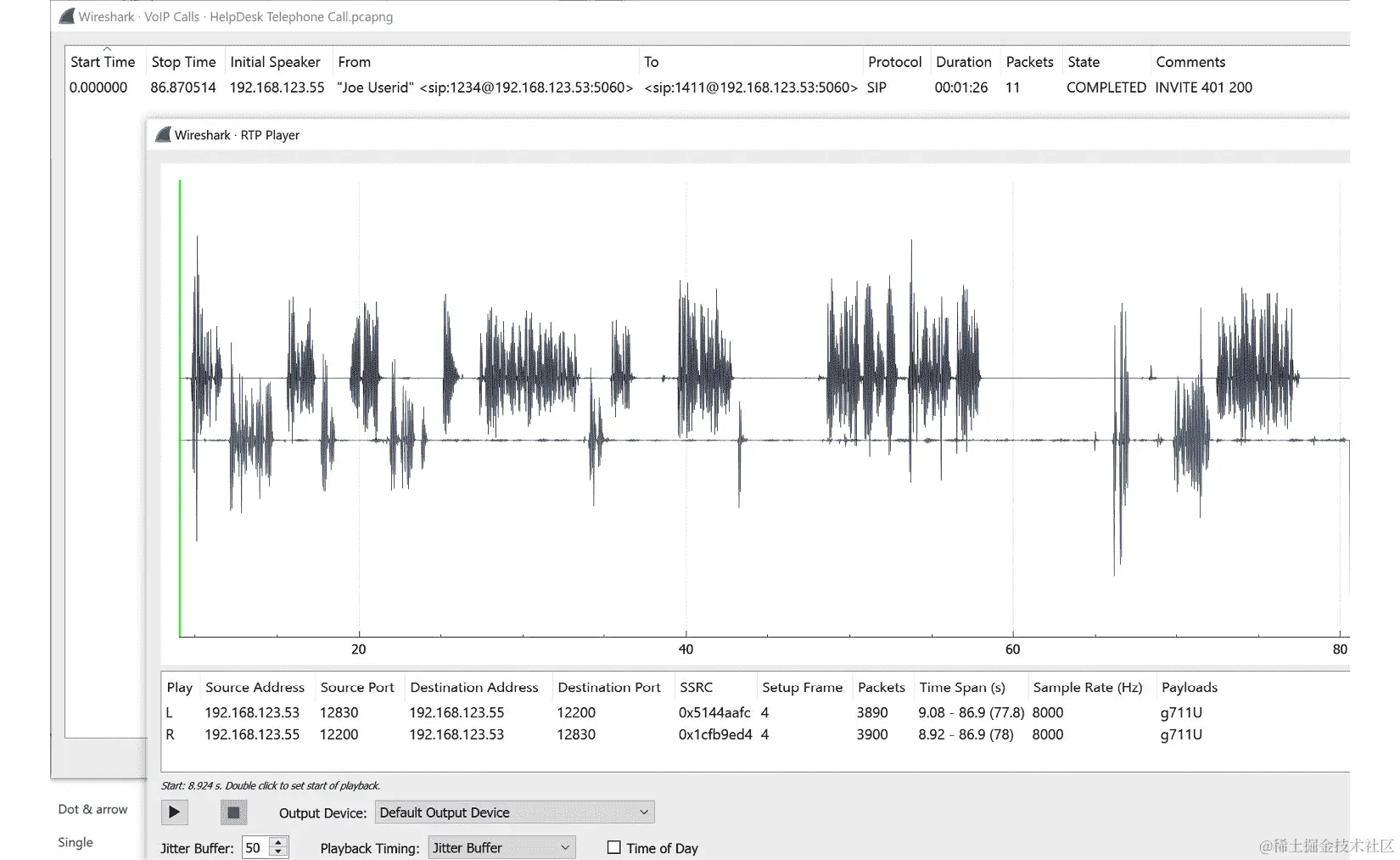Click the Payloads column header
This screenshot has width=1400, height=860.
tap(1189, 687)
